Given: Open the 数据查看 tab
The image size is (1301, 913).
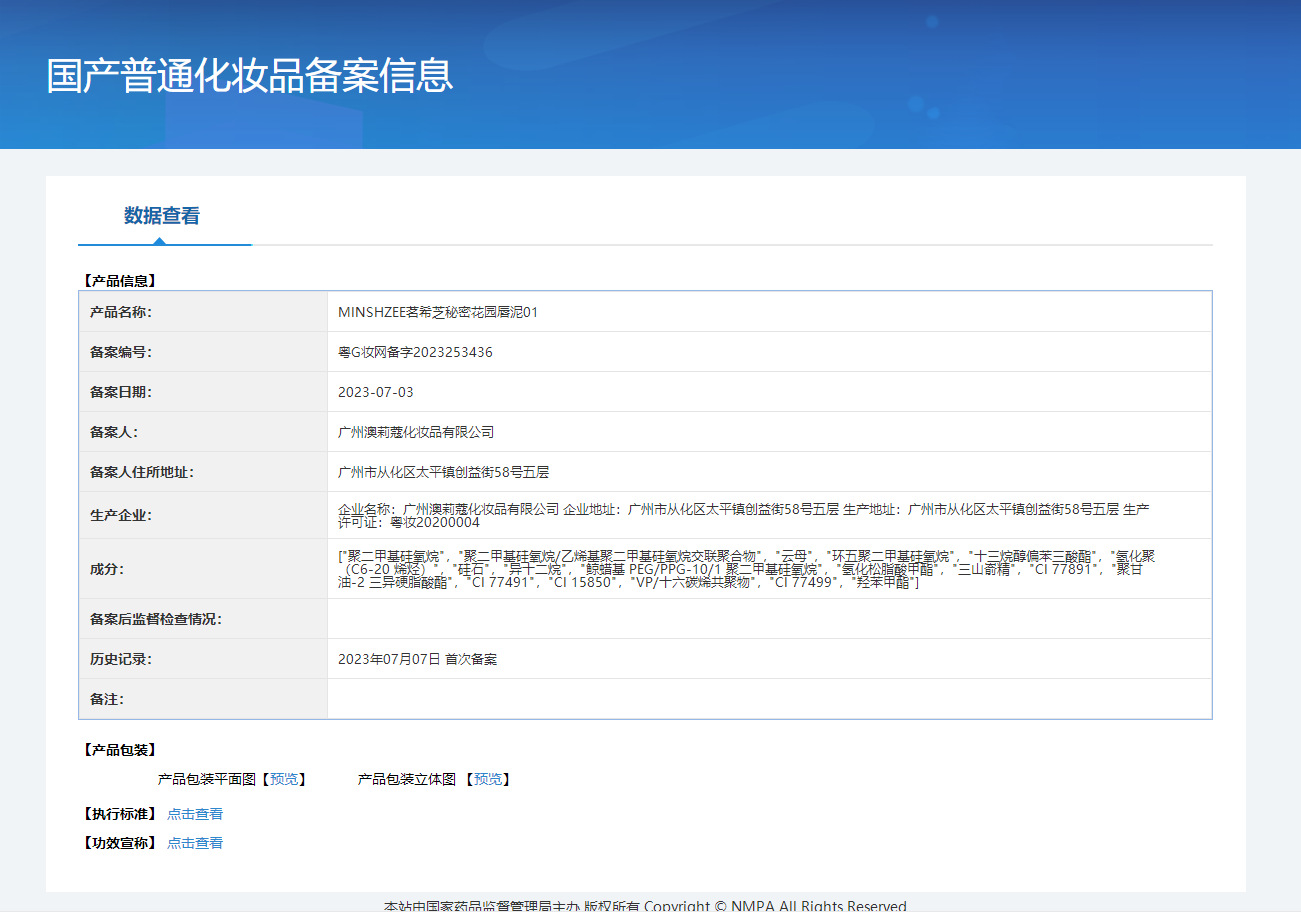Looking at the screenshot, I should coord(162,215).
